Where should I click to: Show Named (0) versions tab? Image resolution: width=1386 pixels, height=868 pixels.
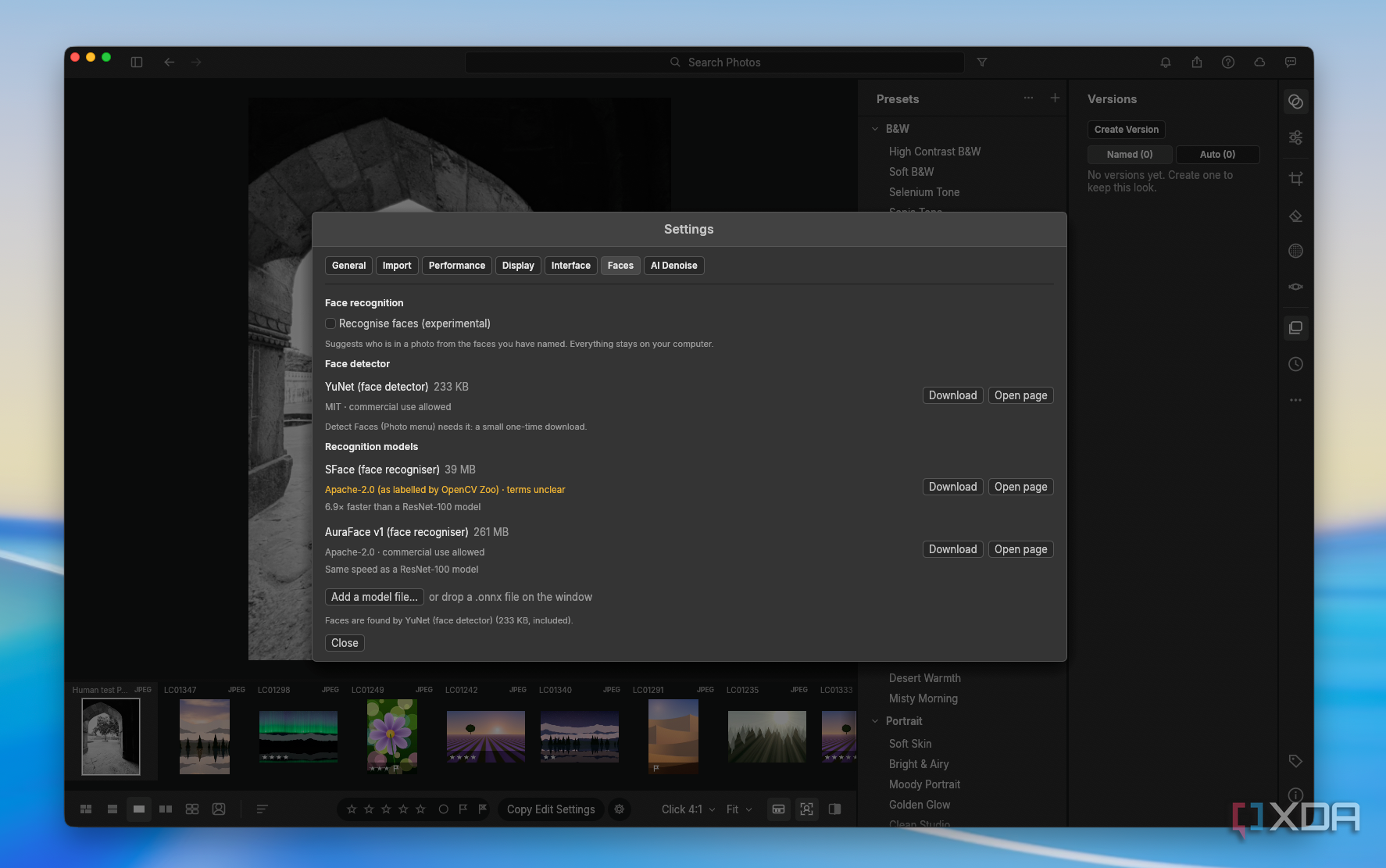point(1130,155)
